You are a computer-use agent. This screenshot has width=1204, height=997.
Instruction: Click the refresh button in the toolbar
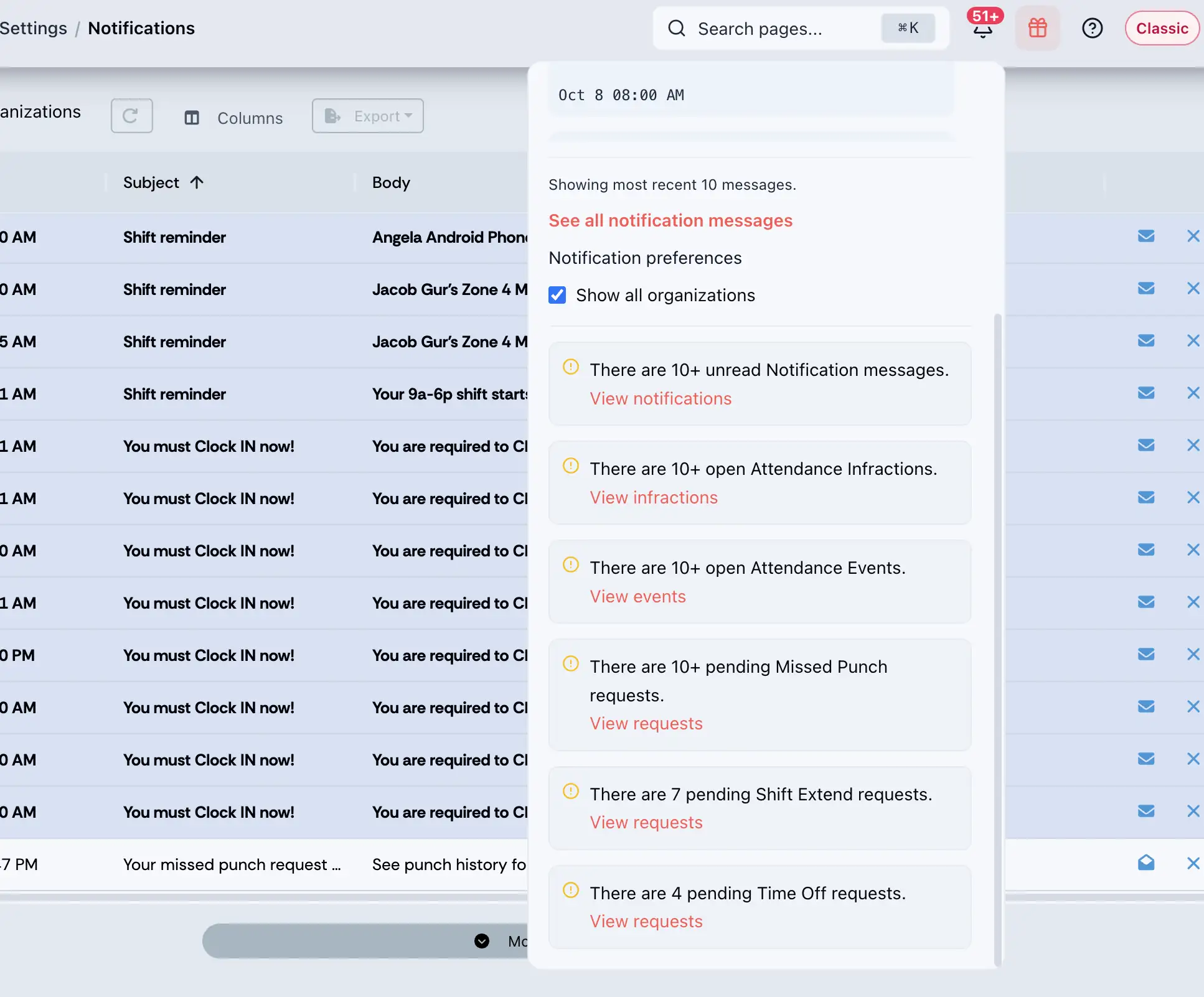tap(131, 116)
